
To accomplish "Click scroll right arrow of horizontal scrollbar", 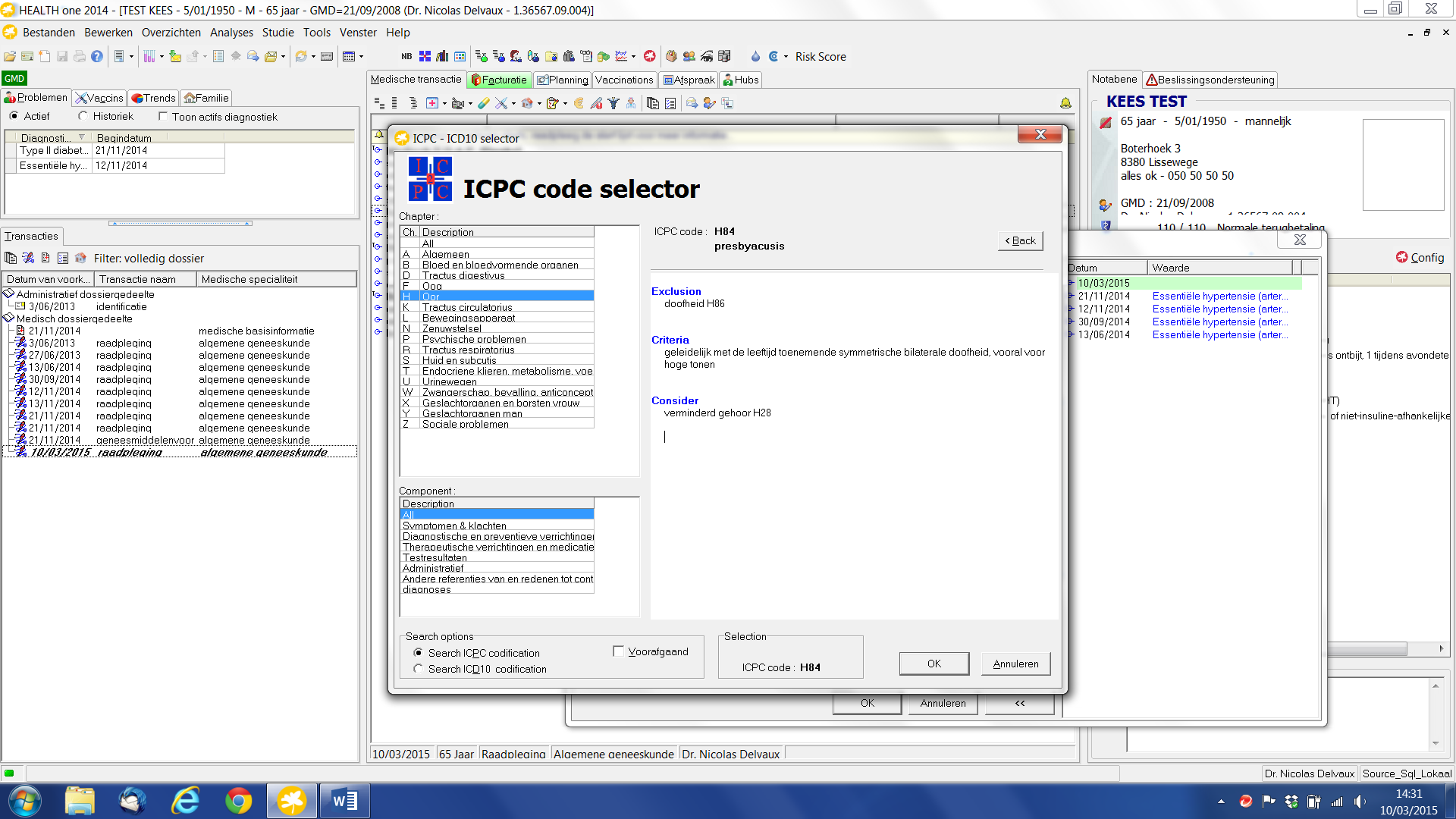I will click(1441, 649).
